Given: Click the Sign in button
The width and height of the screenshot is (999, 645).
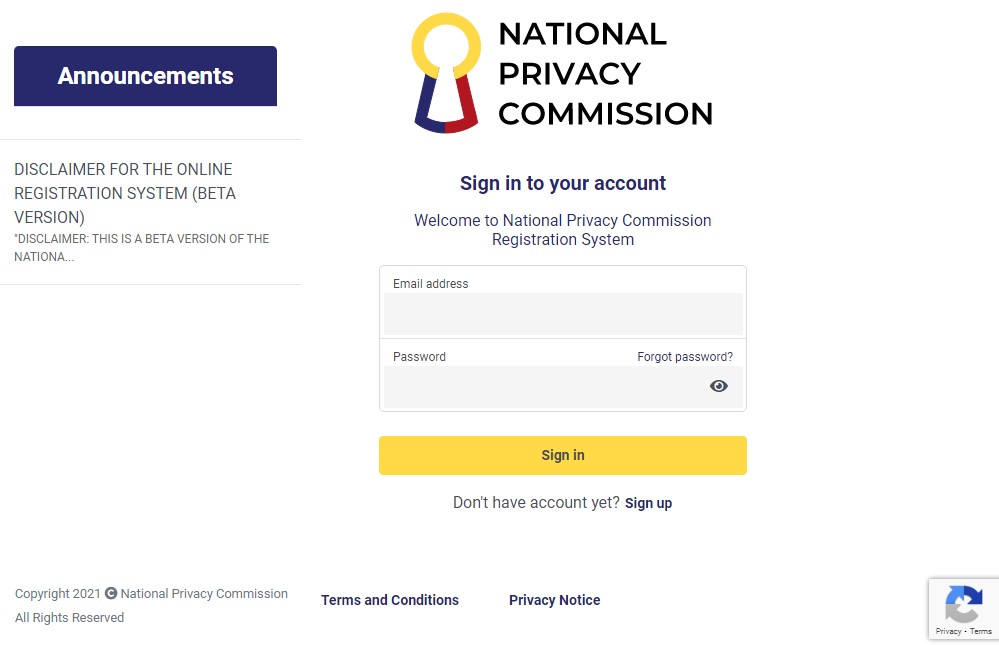Looking at the screenshot, I should point(562,455).
